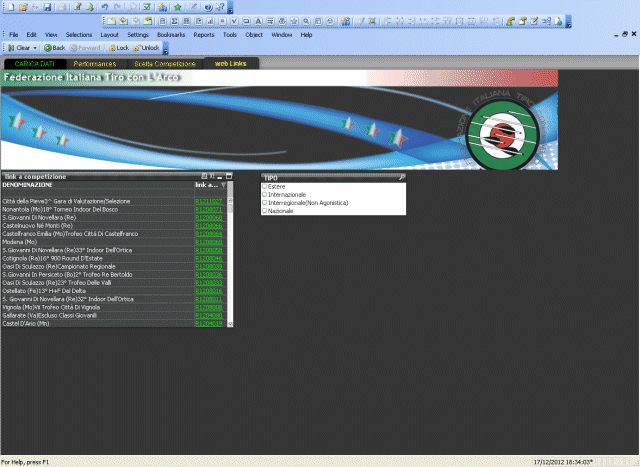
Task: Open the Bookmarks menu
Action: pyautogui.click(x=171, y=35)
